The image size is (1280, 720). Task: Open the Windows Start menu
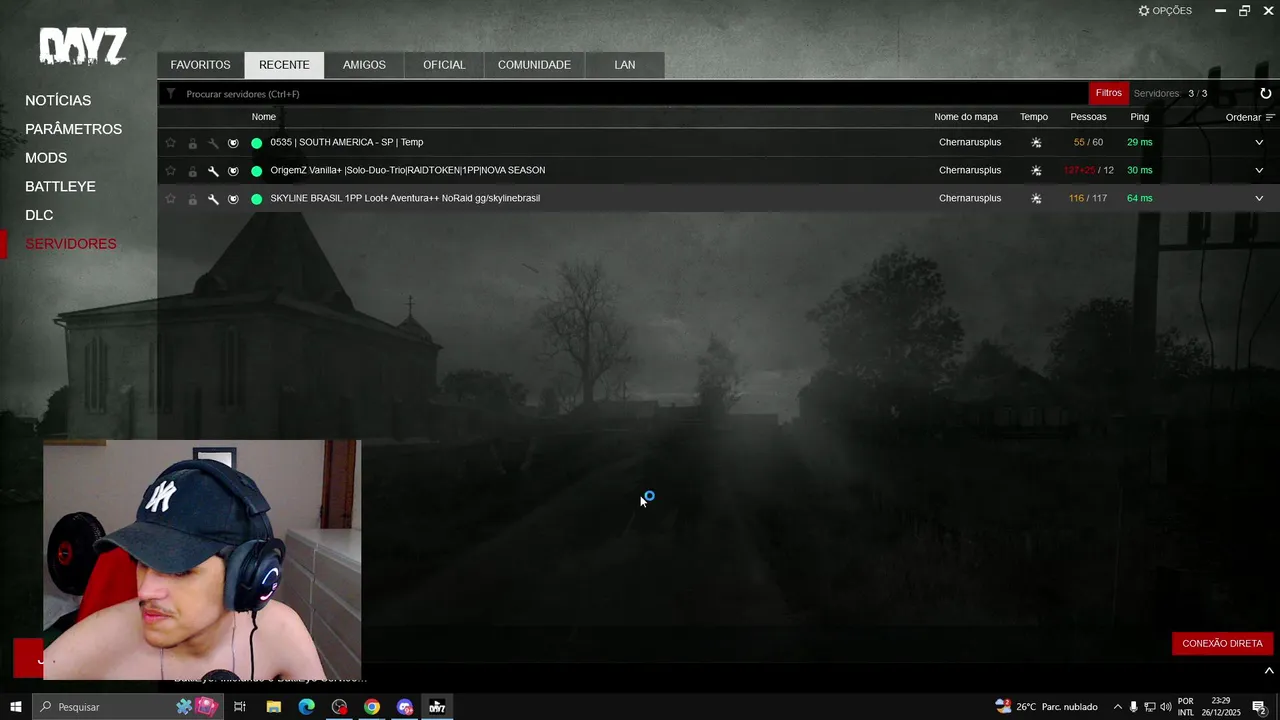click(x=16, y=707)
